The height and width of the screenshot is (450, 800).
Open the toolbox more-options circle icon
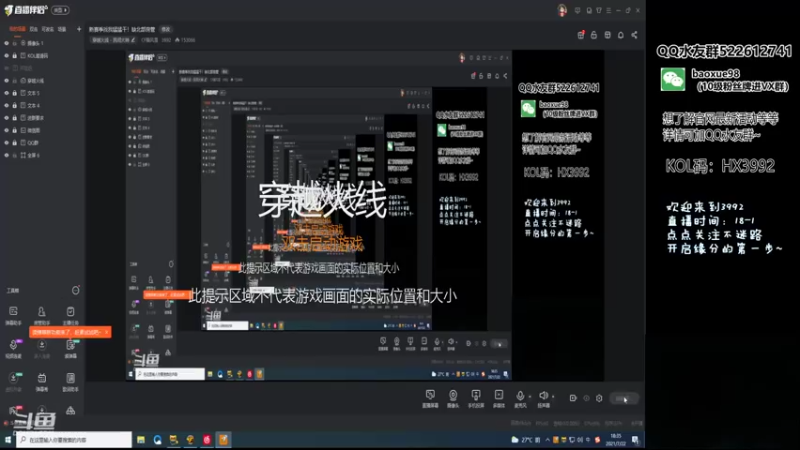pyautogui.click(x=76, y=290)
